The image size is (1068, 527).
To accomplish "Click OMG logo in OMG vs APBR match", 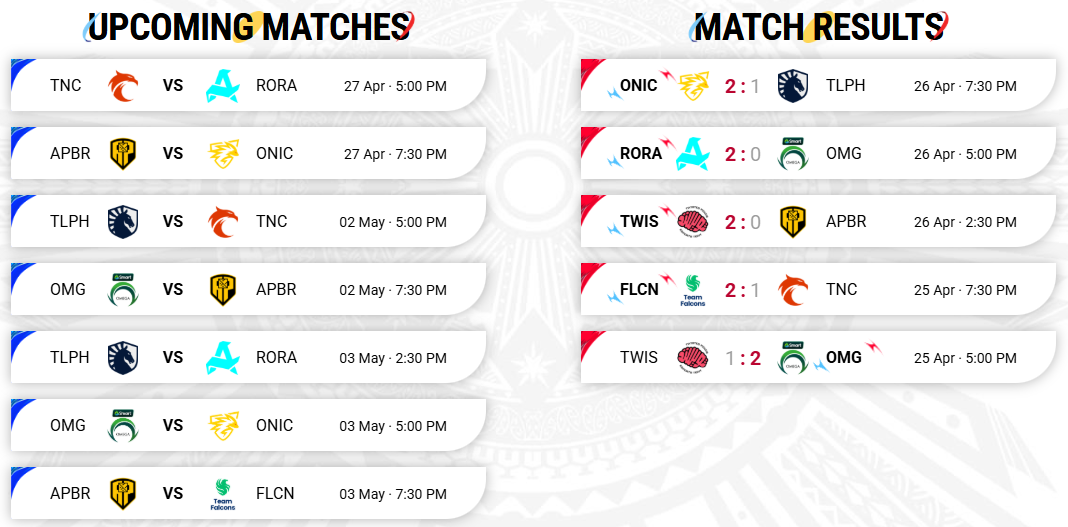I will [x=123, y=289].
